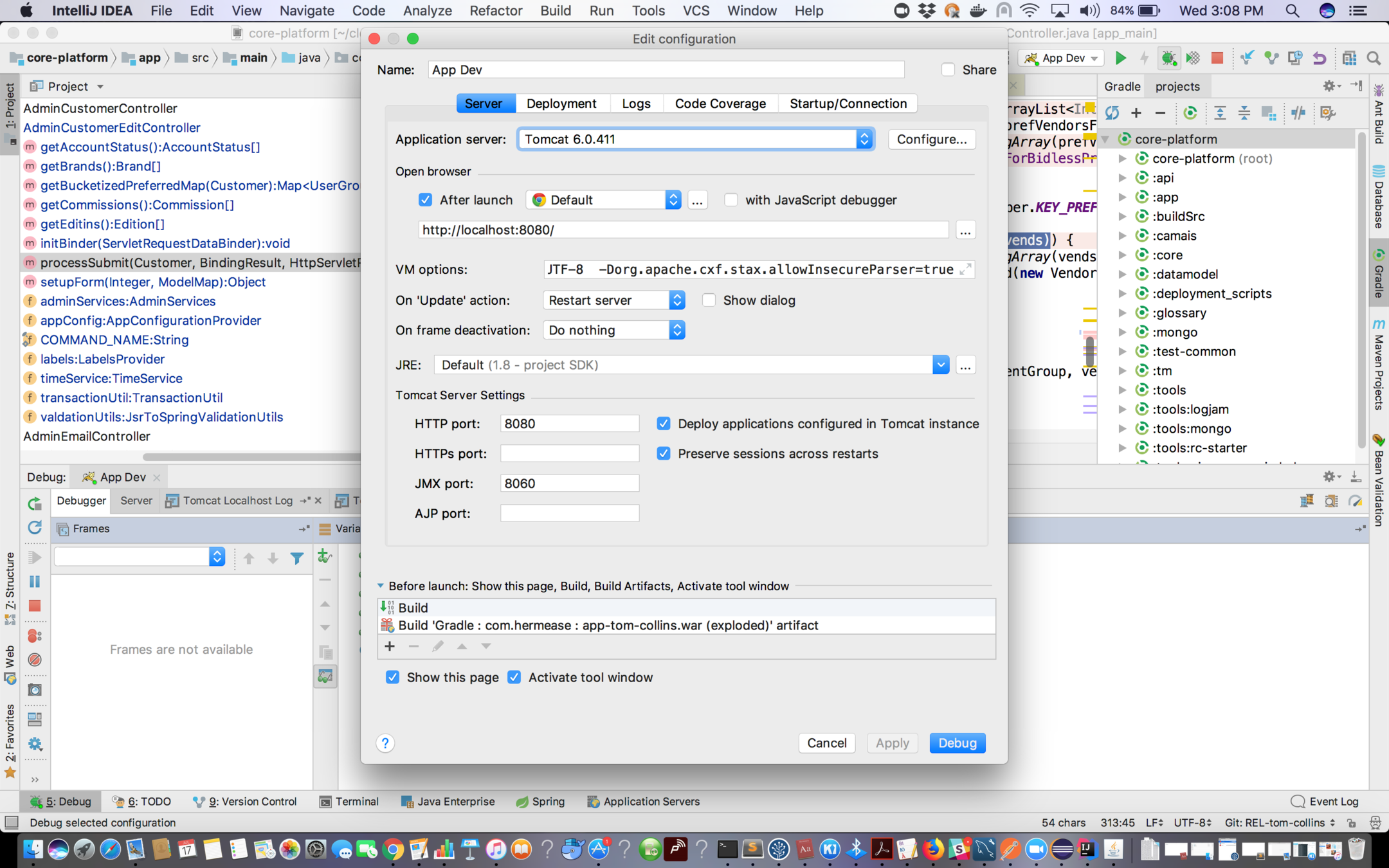Open help question mark in dialog
Viewport: 1389px width, 868px height.
point(385,743)
